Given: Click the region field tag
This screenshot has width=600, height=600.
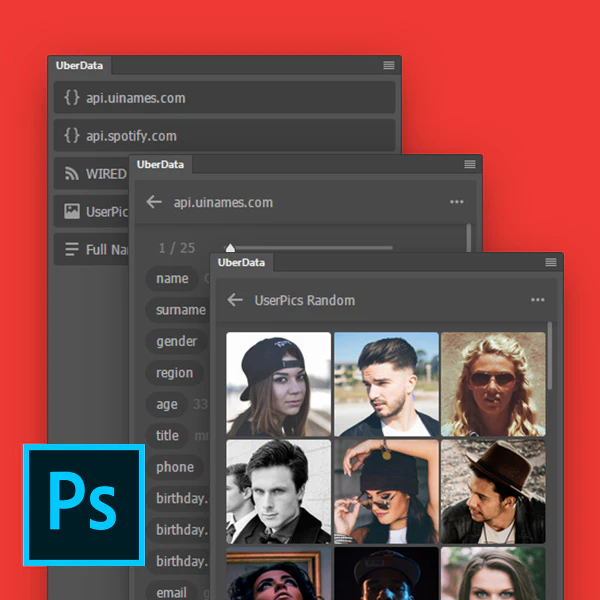Looking at the screenshot, I should (x=174, y=373).
